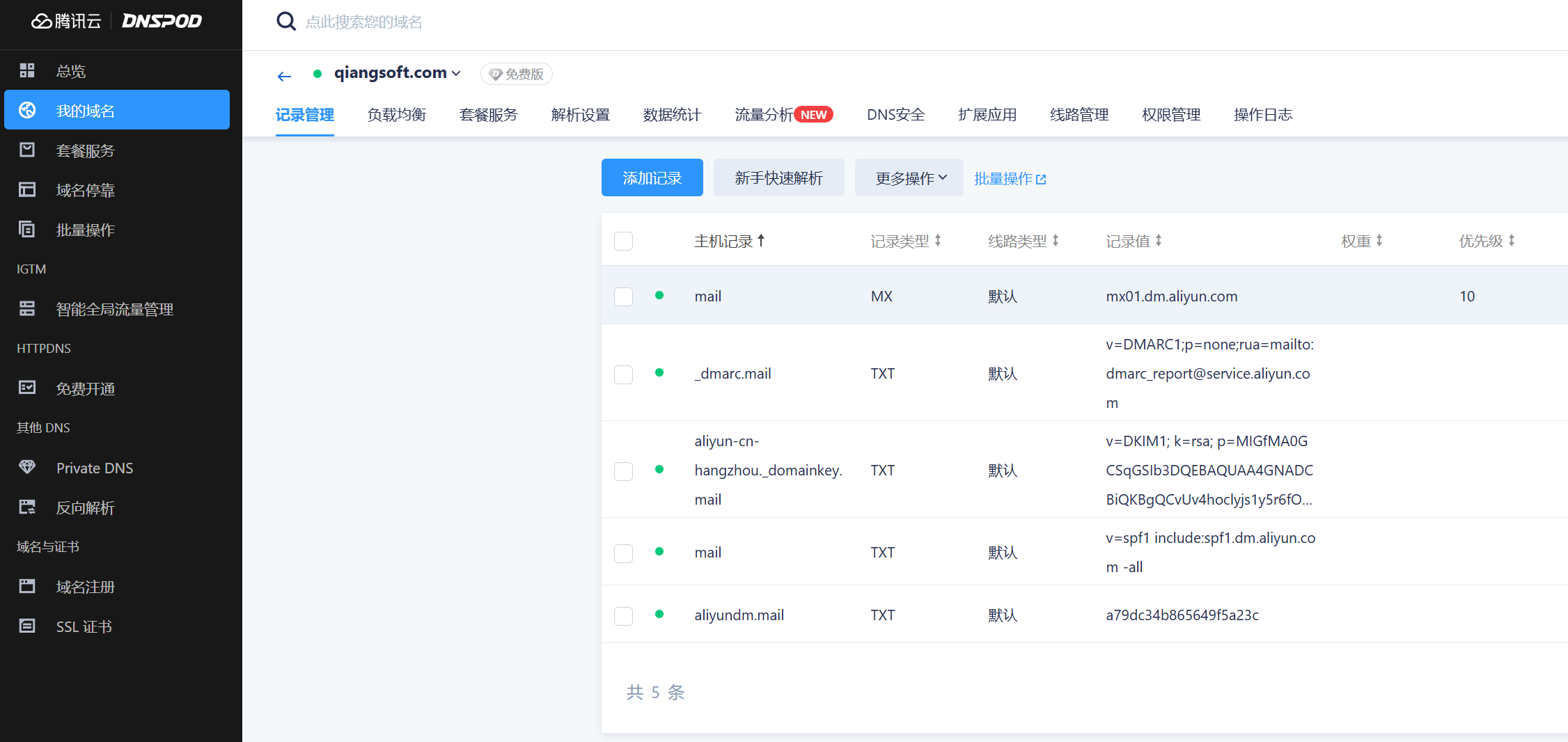Viewport: 1568px width, 742px height.
Task: Click the back arrow beside qiangsoft.com
Action: (x=284, y=76)
